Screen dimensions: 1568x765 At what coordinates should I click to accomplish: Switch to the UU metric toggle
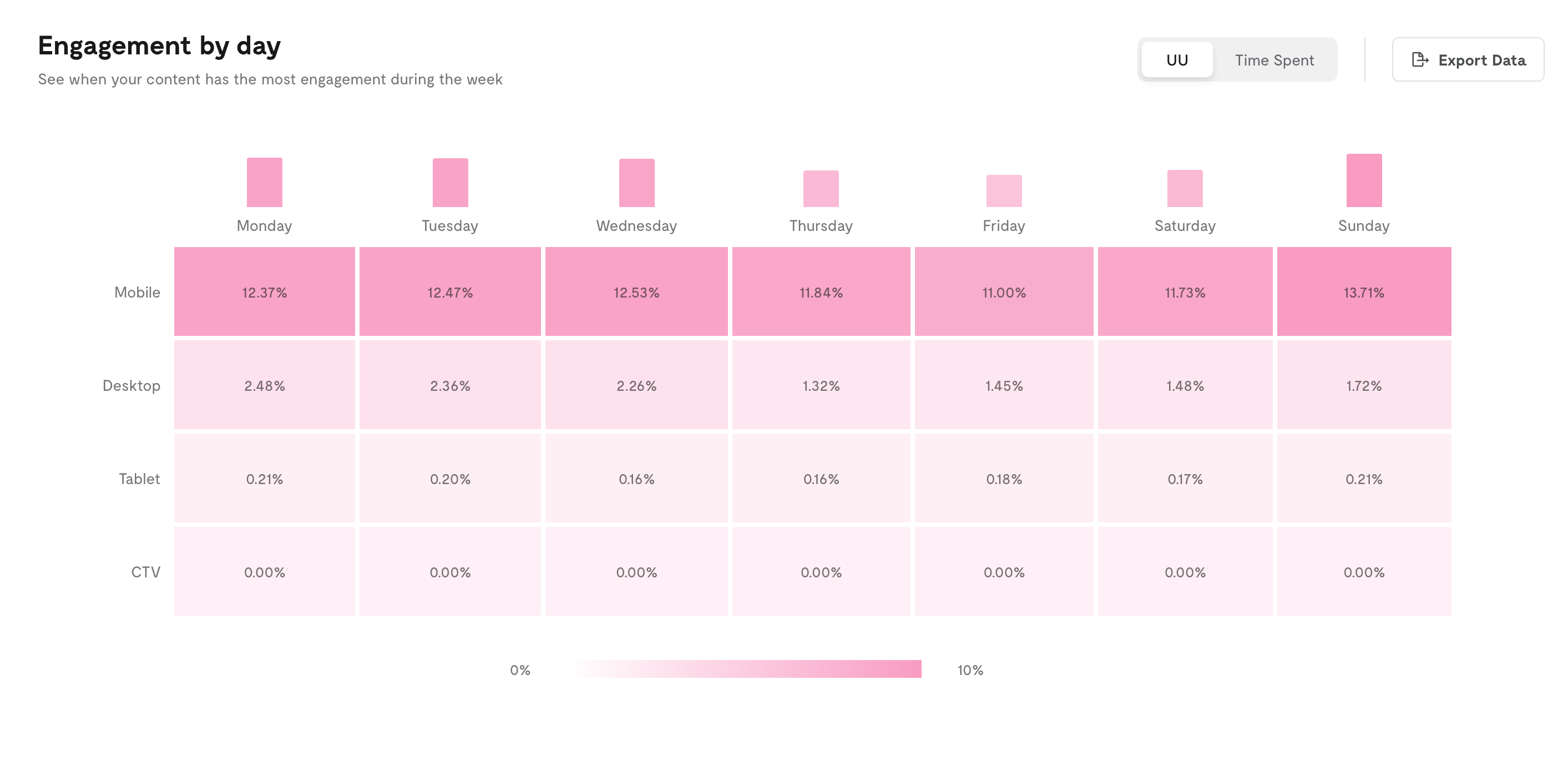click(x=1177, y=60)
